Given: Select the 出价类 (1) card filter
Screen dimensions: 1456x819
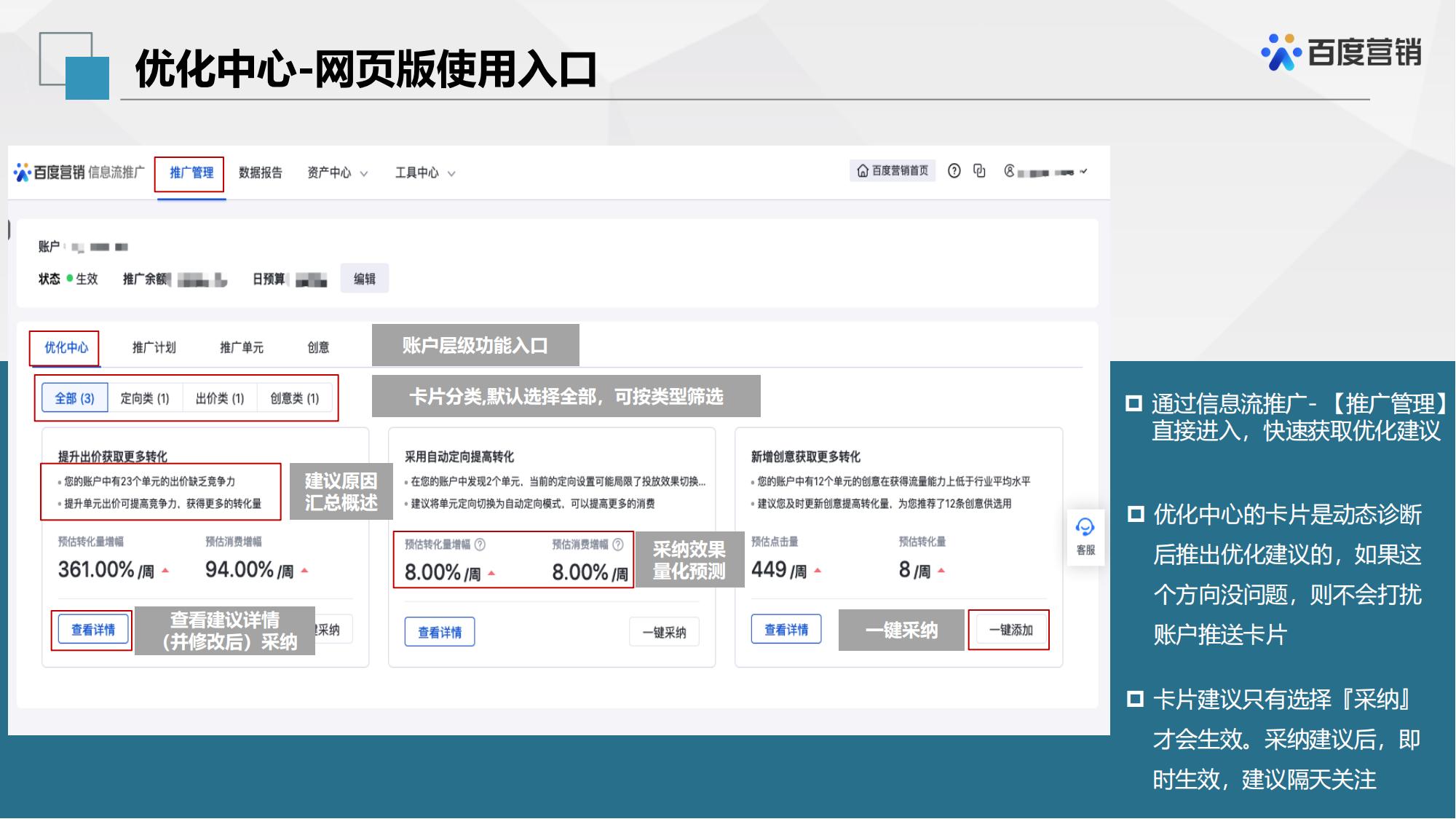Looking at the screenshot, I should click(x=220, y=398).
